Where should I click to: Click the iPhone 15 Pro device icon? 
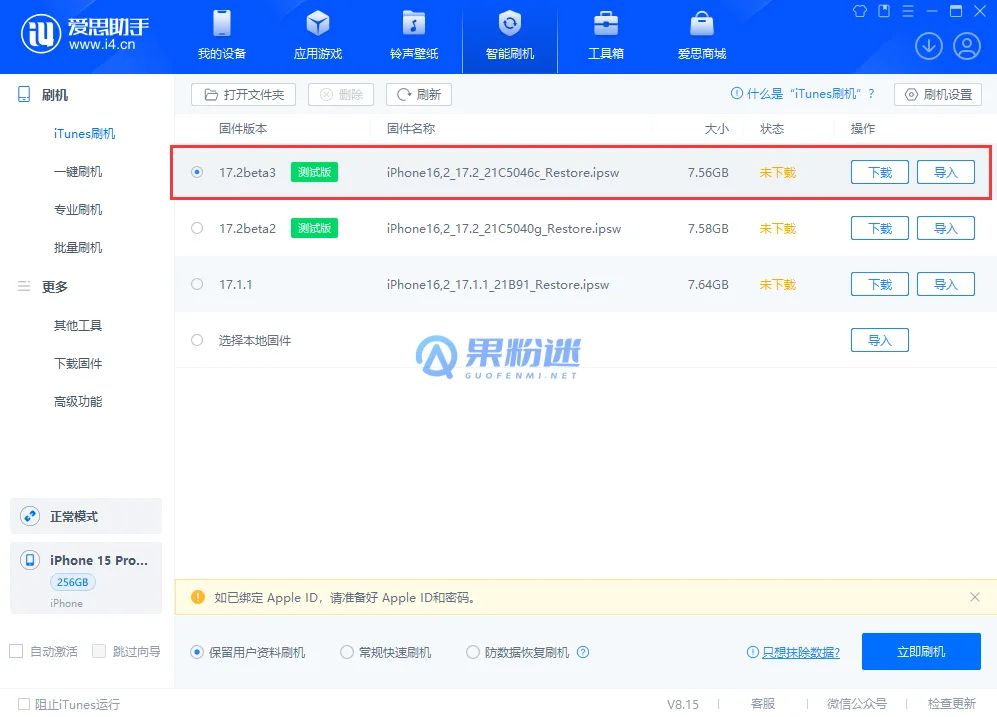(29, 560)
